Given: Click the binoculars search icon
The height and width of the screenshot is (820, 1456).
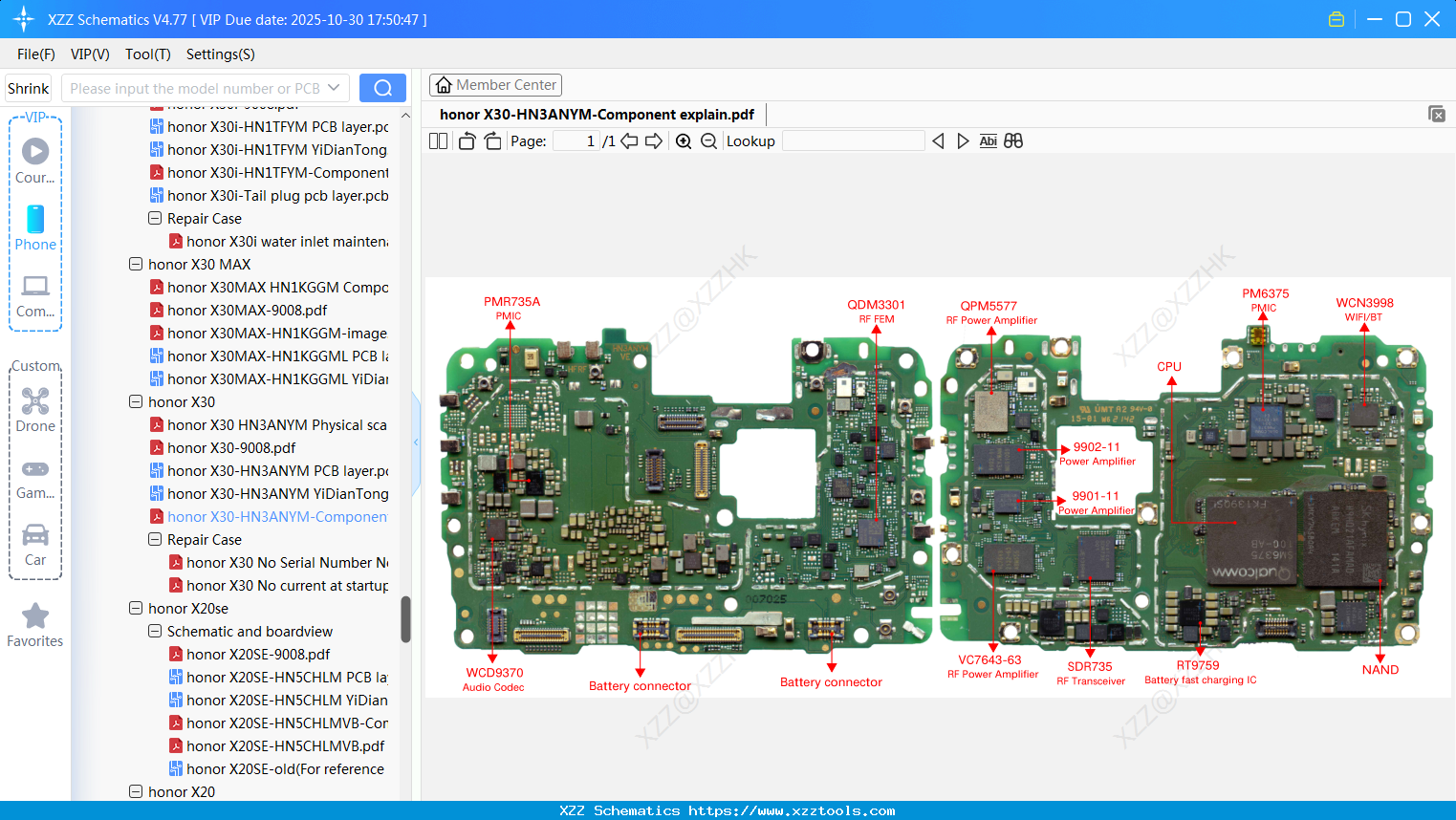Looking at the screenshot, I should point(1013,141).
